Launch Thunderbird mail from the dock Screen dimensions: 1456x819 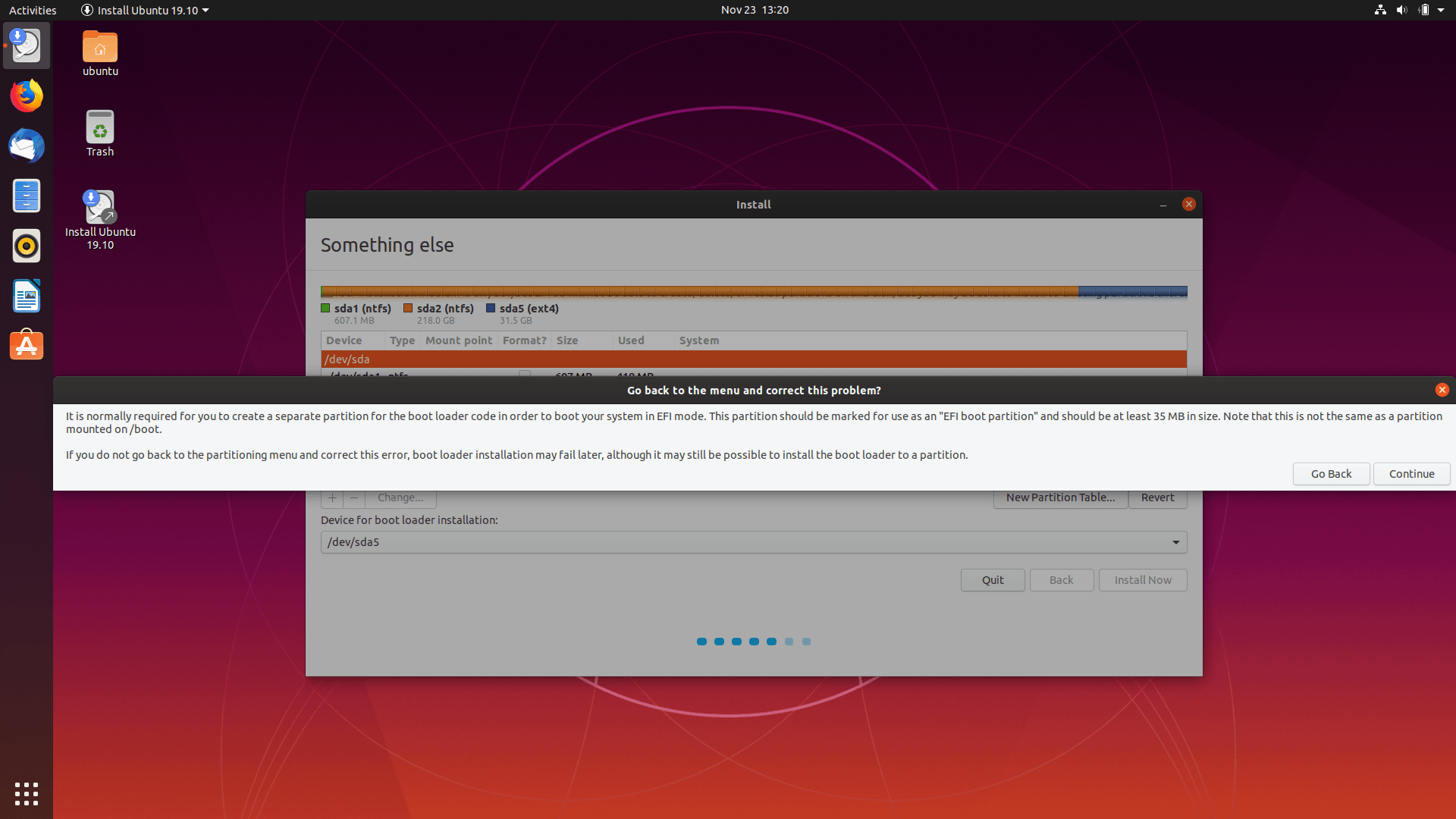coord(27,146)
